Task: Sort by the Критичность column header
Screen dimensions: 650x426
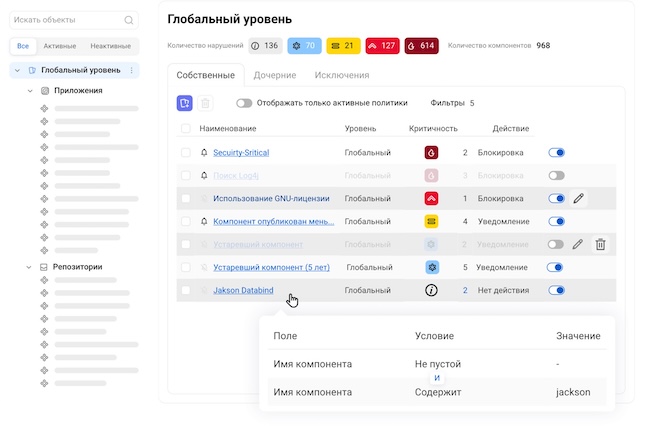Action: (433, 128)
